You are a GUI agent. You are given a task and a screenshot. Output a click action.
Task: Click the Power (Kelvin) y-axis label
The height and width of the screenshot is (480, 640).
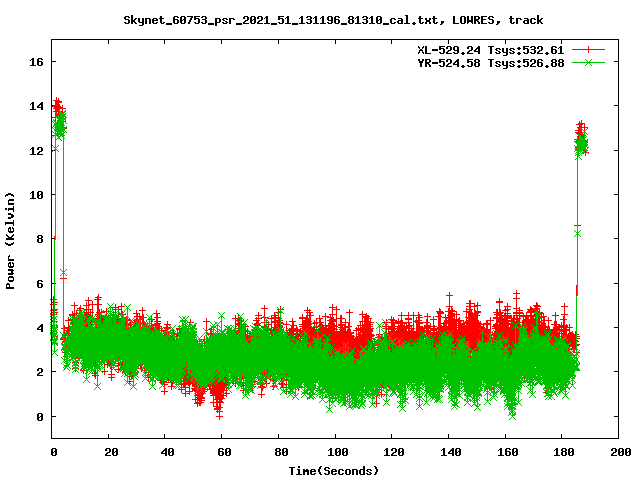coord(10,241)
